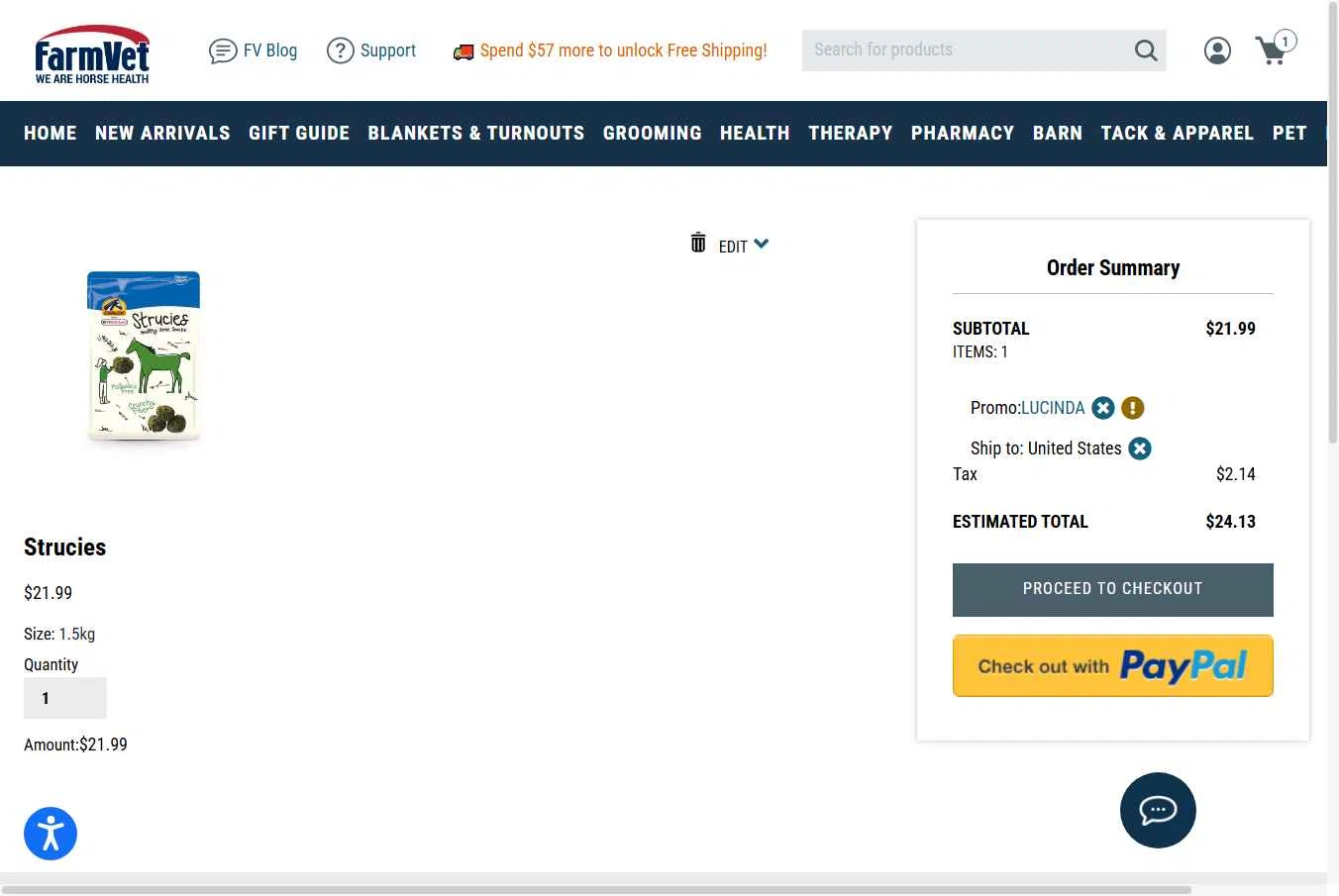1339x896 pixels.
Task: Expand the EDIT dropdown chevron
Action: tap(761, 244)
